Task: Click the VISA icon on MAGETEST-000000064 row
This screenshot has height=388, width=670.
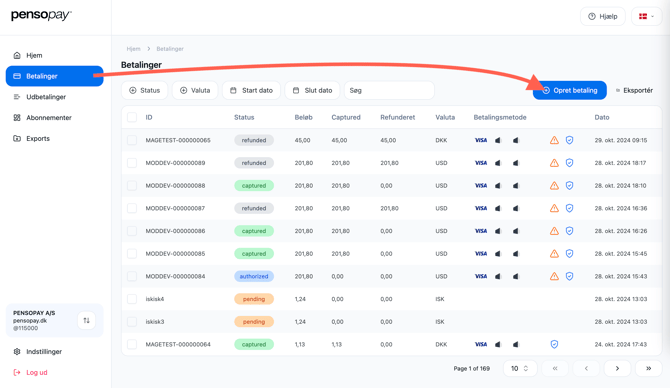Action: [x=481, y=344]
